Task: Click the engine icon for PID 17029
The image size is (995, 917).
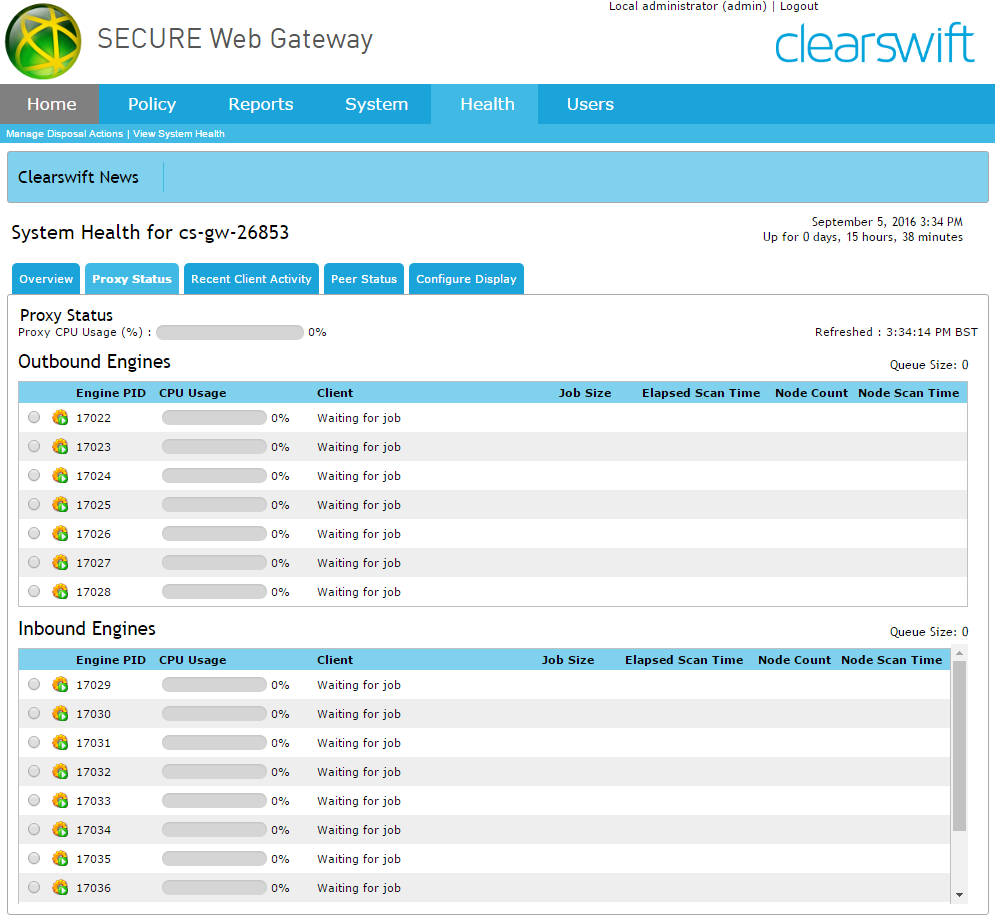Action: tap(60, 685)
